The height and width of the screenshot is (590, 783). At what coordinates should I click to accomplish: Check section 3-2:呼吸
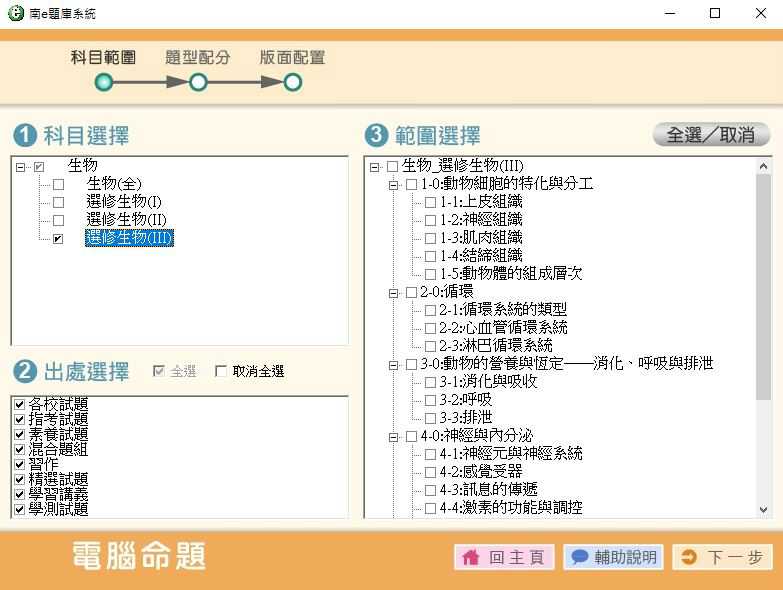[x=430, y=400]
